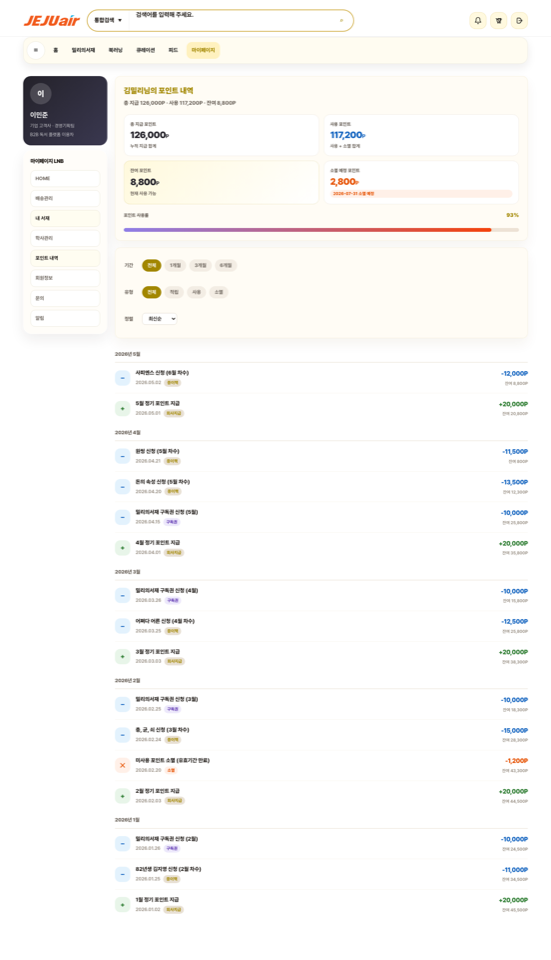Click the red X icon on expired points entry
This screenshot has width=551, height=960.
122,765
